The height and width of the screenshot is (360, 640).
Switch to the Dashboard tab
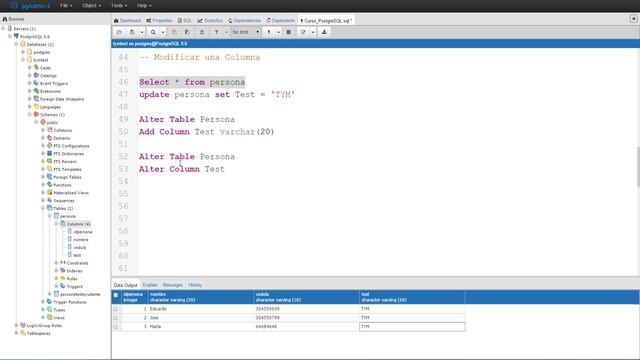(x=128, y=20)
